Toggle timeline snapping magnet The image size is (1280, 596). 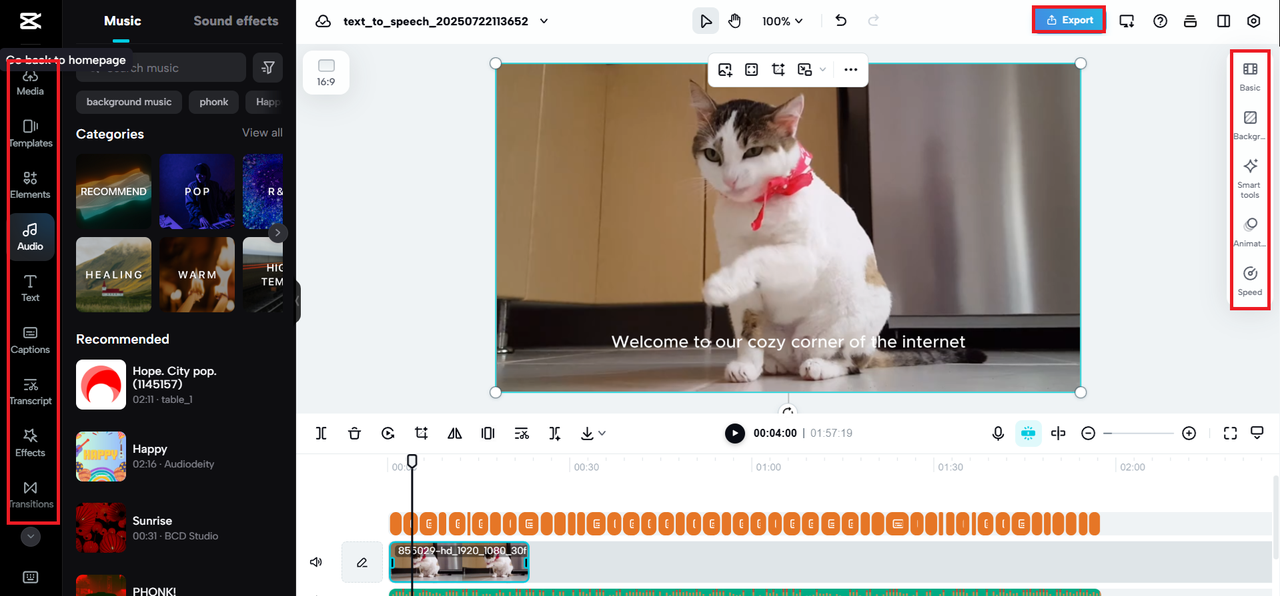1028,433
